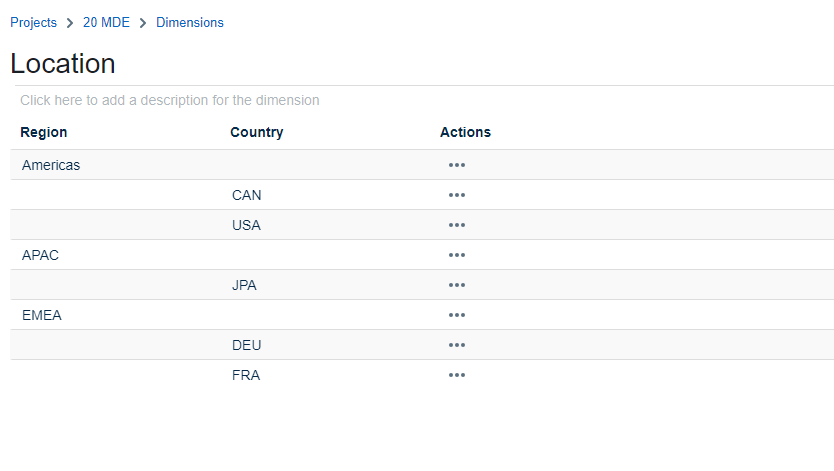
Task: Click the Location dimension title
Action: (63, 64)
